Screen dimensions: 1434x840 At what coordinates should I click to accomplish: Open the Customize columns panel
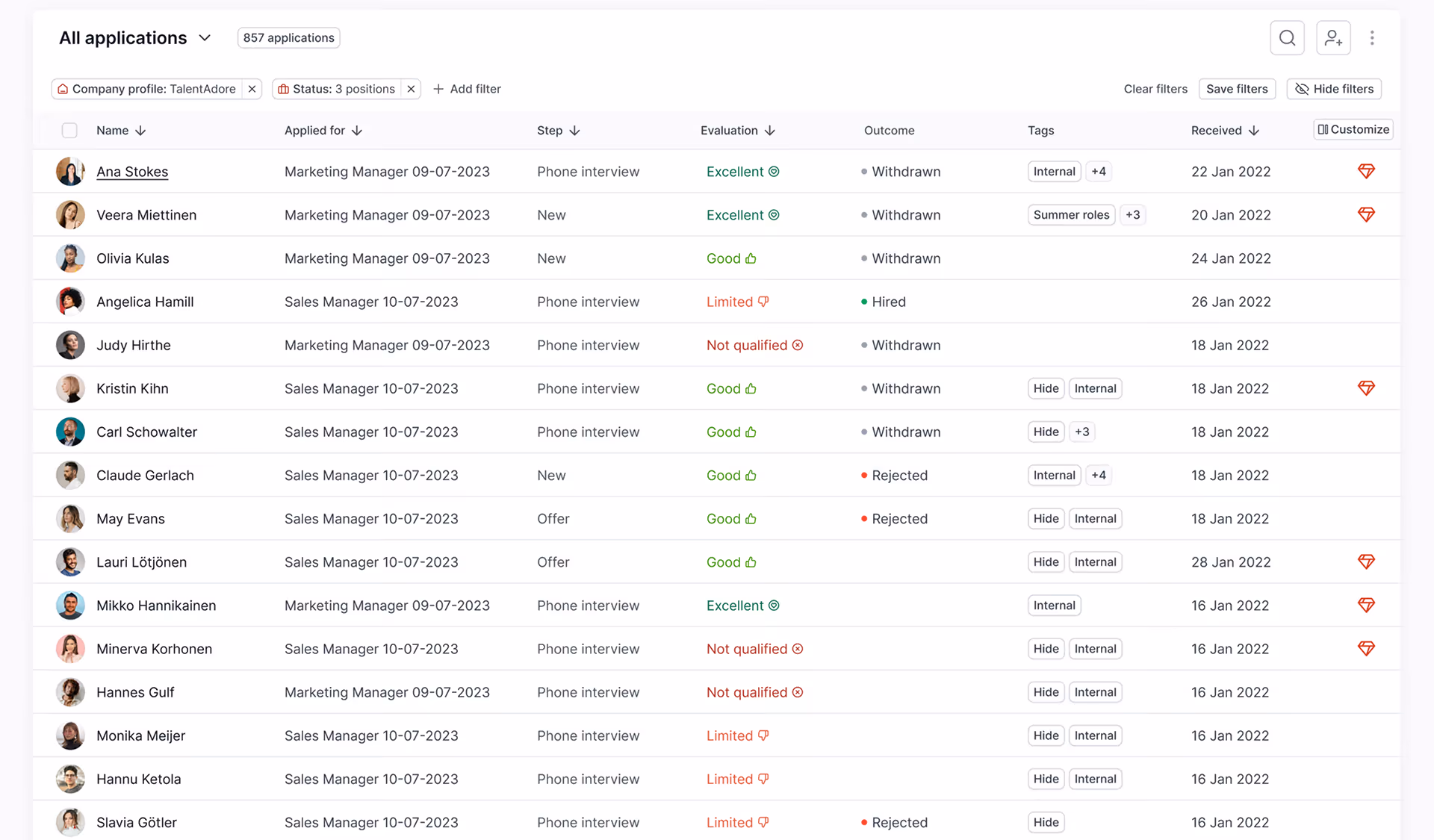pyautogui.click(x=1352, y=129)
